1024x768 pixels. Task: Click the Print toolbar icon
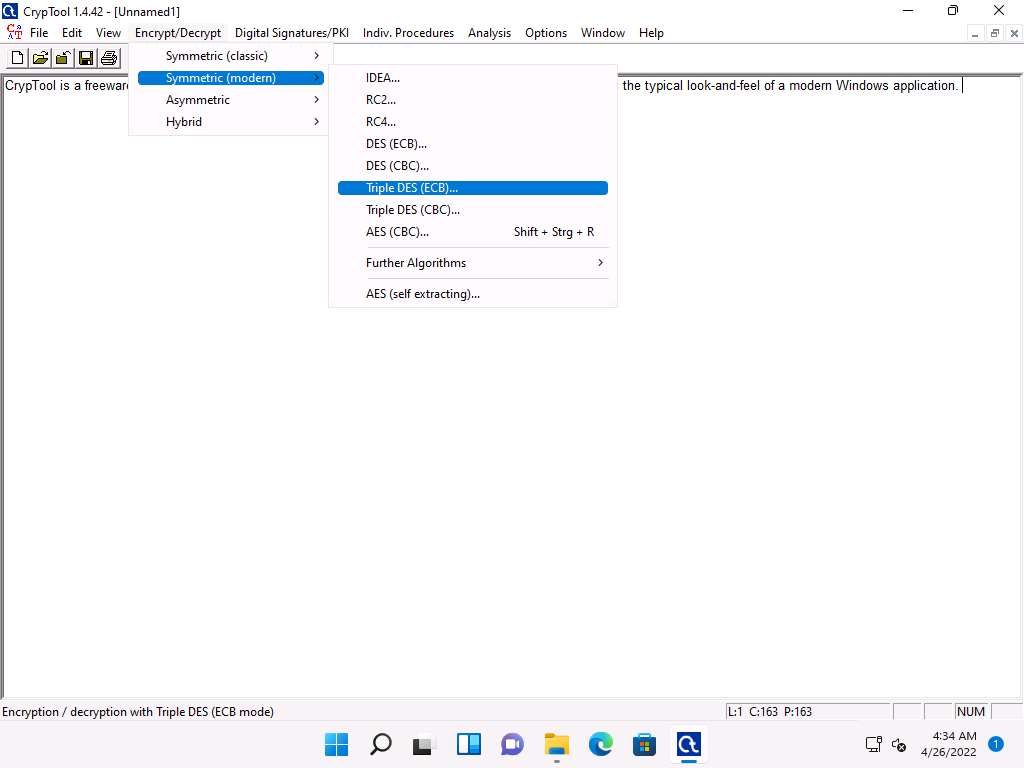coord(109,58)
